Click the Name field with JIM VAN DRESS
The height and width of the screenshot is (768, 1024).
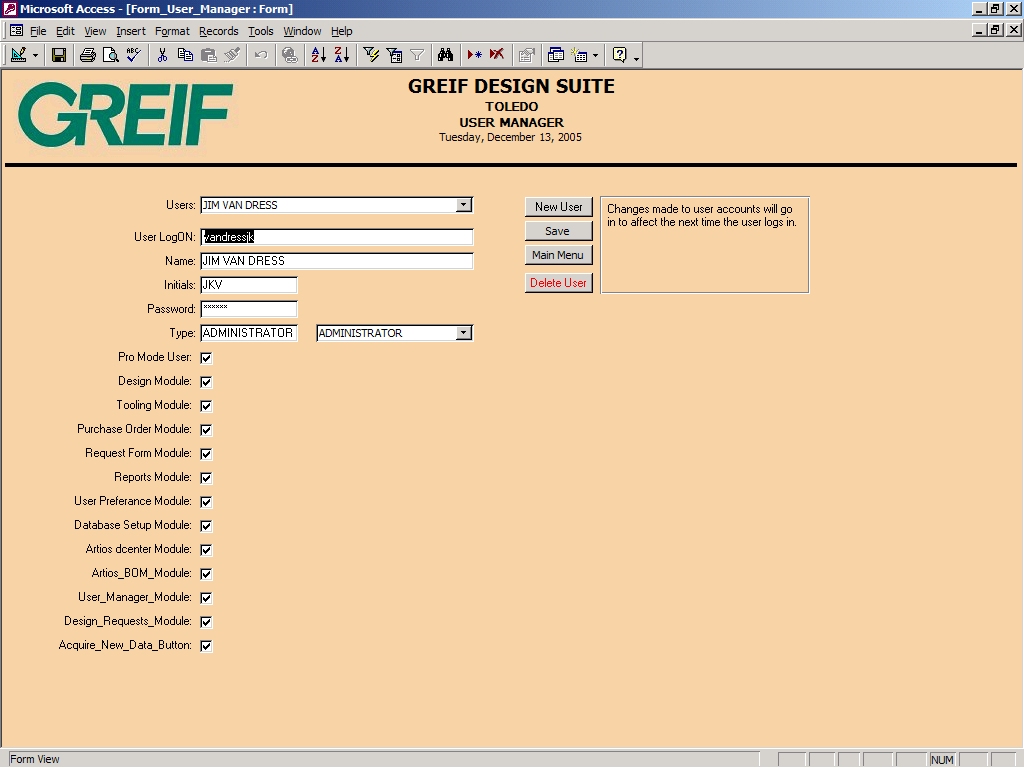pos(337,261)
